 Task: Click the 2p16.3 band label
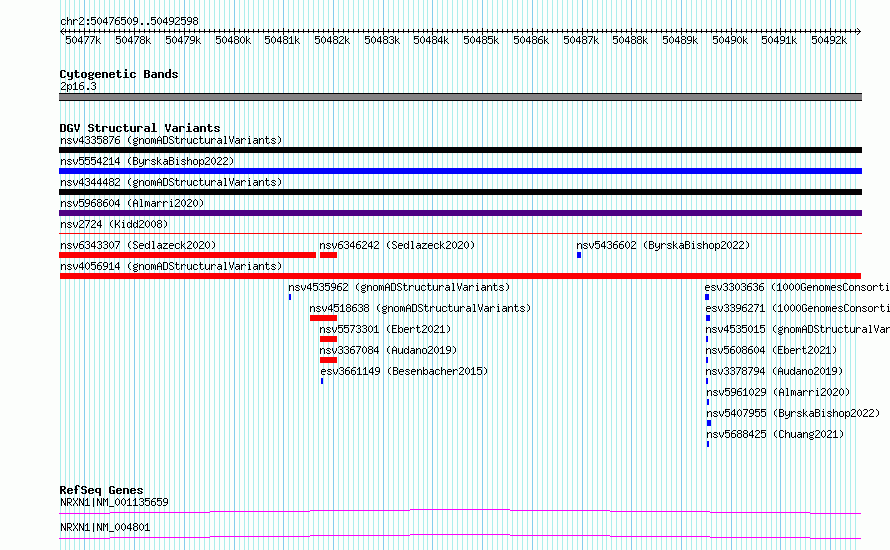pyautogui.click(x=78, y=86)
